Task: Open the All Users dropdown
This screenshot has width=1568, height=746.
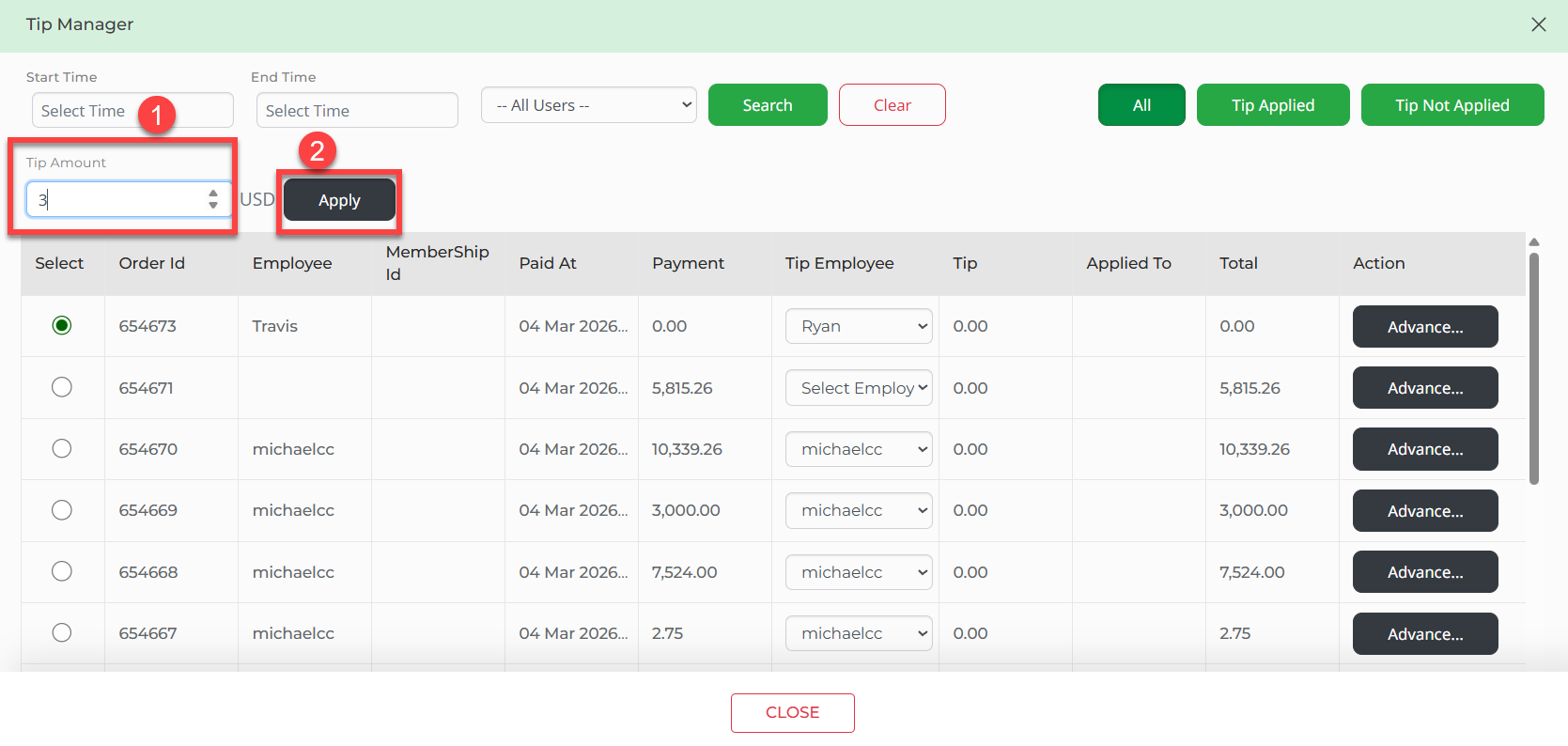Action: click(x=589, y=105)
